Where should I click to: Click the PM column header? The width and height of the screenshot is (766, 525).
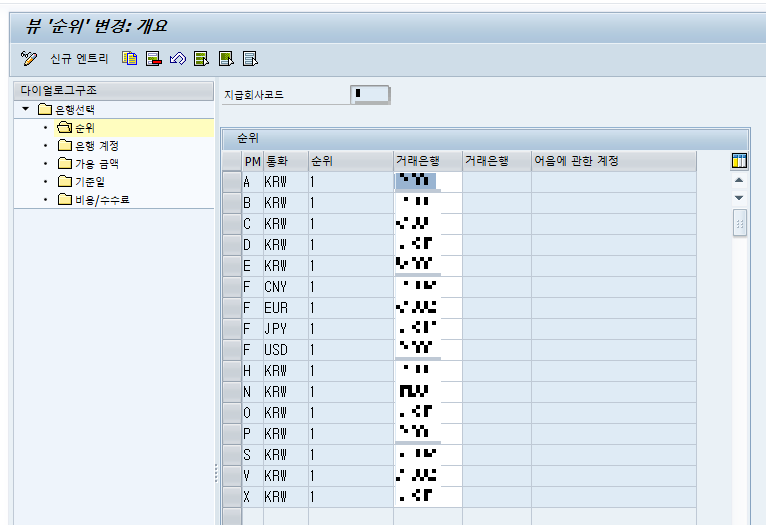click(x=253, y=161)
